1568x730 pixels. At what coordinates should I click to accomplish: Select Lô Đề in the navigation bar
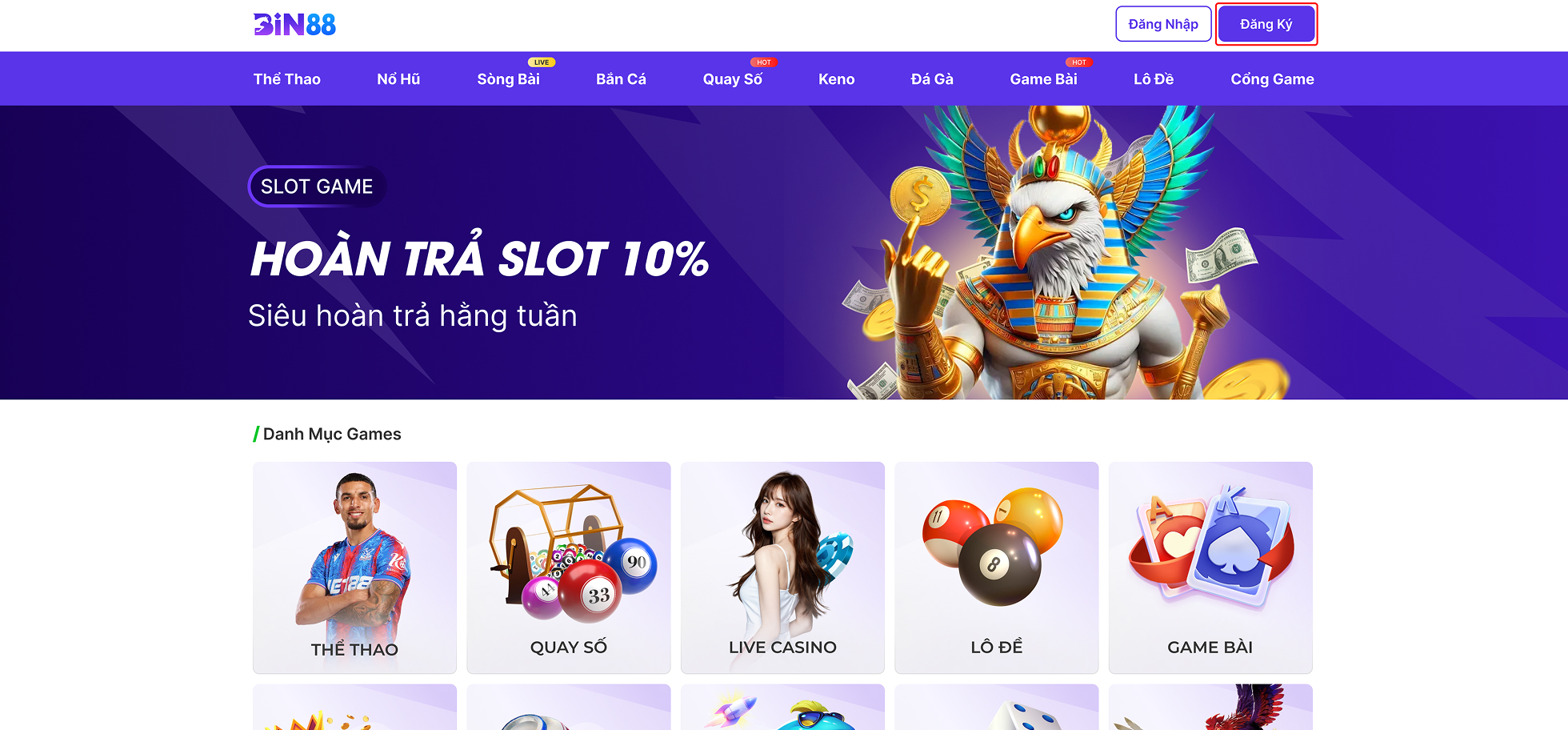[1154, 79]
